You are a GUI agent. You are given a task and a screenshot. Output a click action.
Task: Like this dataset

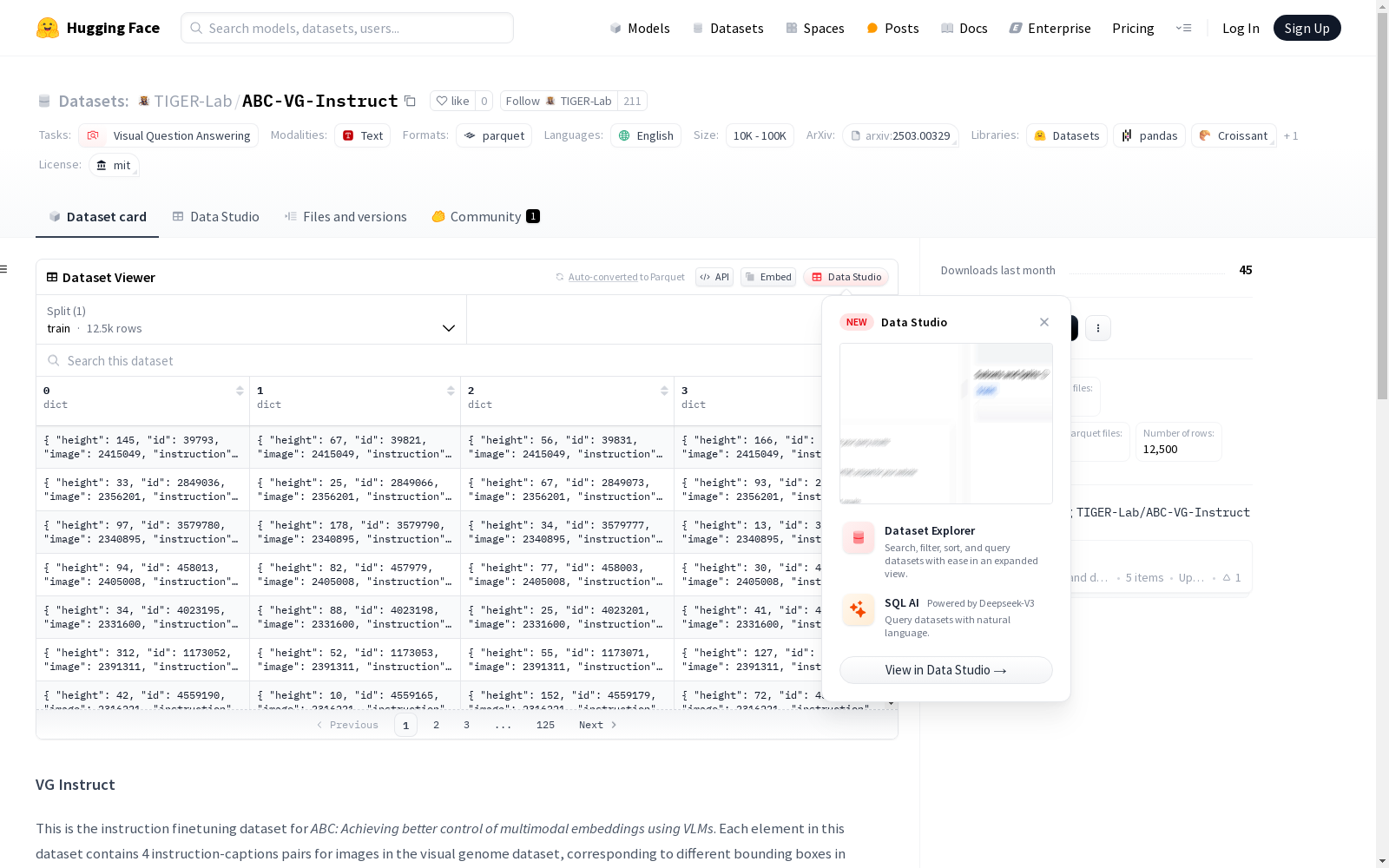point(452,102)
